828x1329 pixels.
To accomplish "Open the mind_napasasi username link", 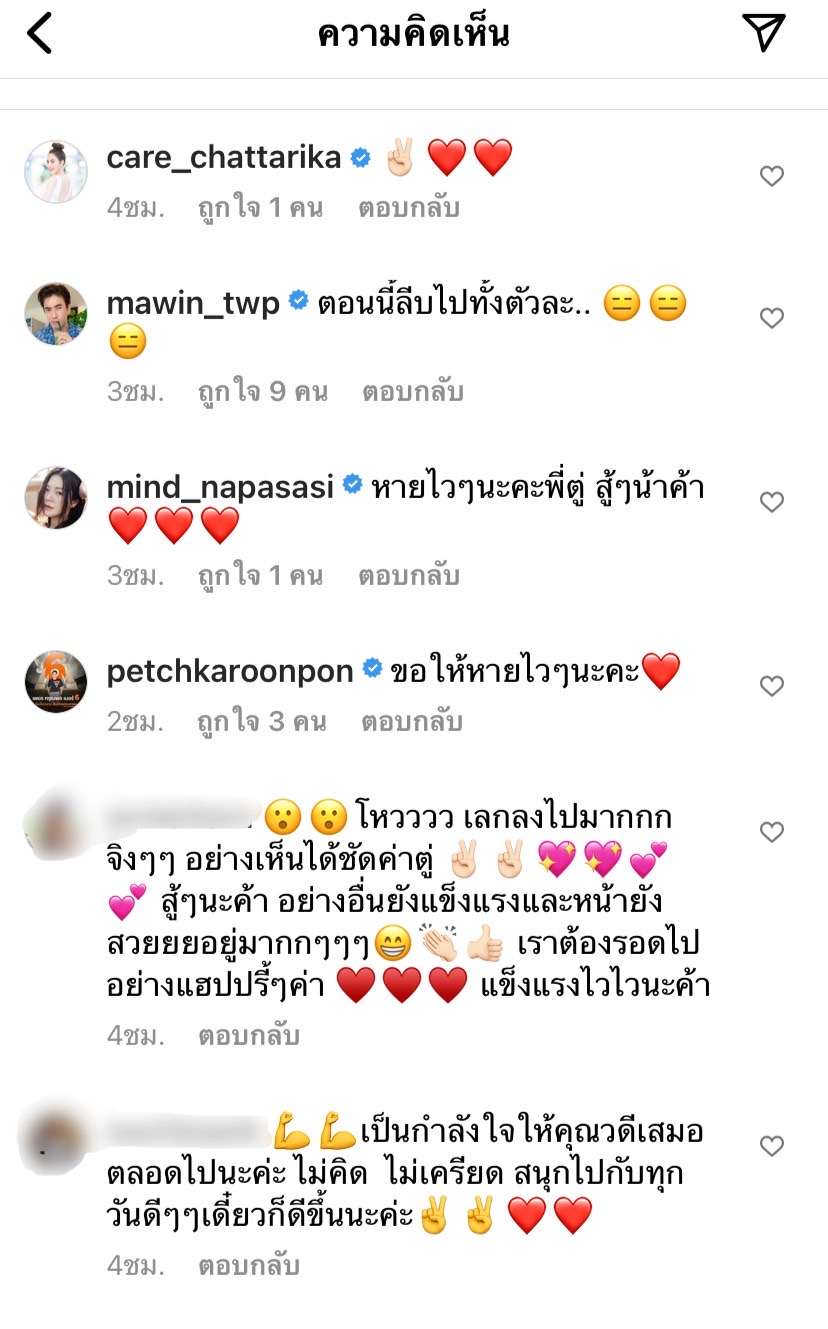I will click(x=221, y=486).
